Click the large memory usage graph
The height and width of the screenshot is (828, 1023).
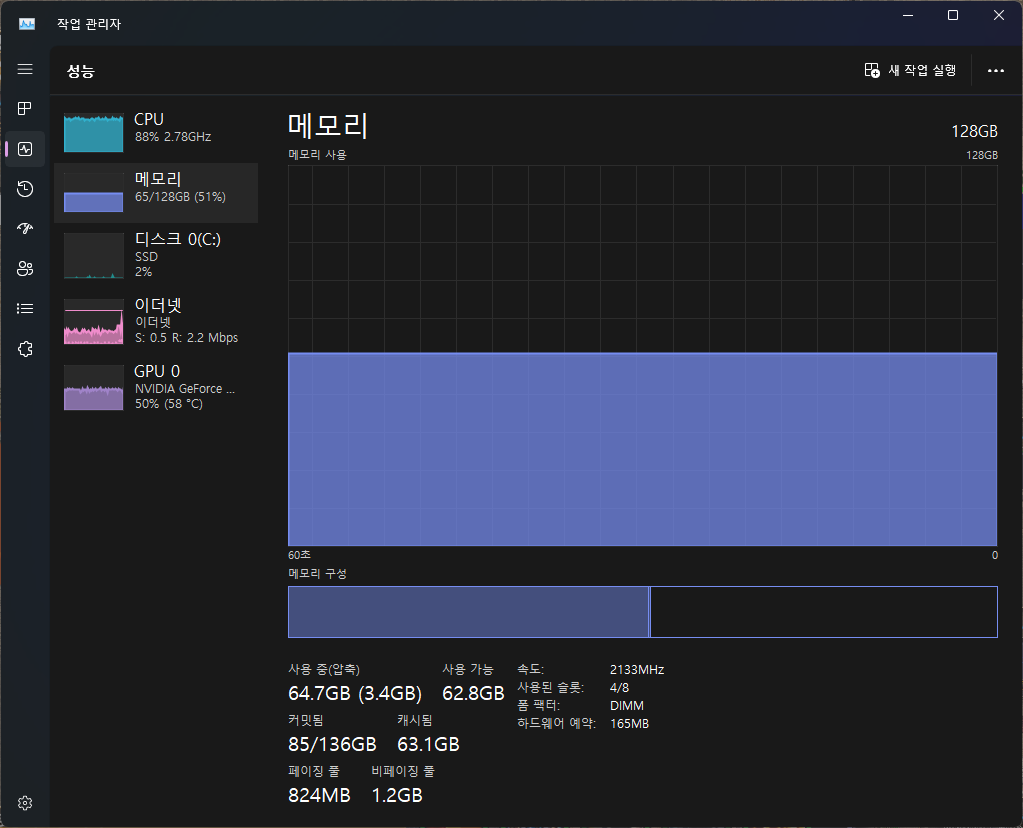point(643,356)
